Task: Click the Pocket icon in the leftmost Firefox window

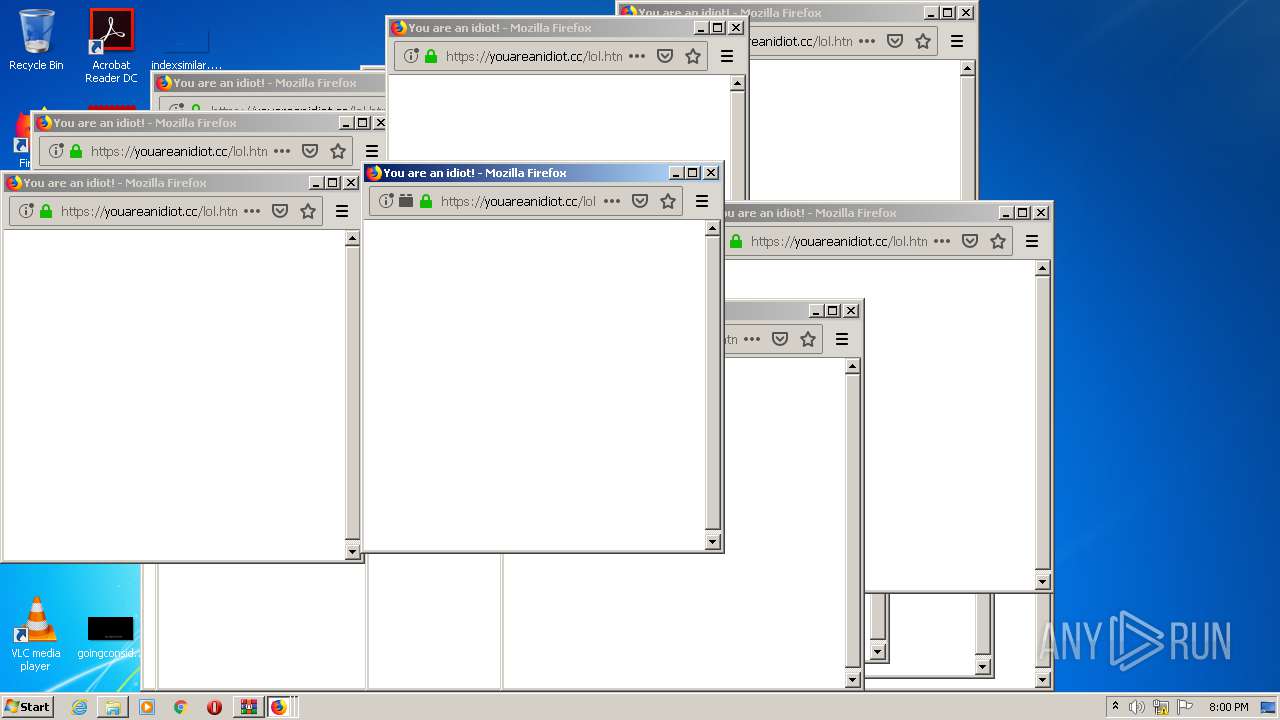Action: click(x=280, y=211)
